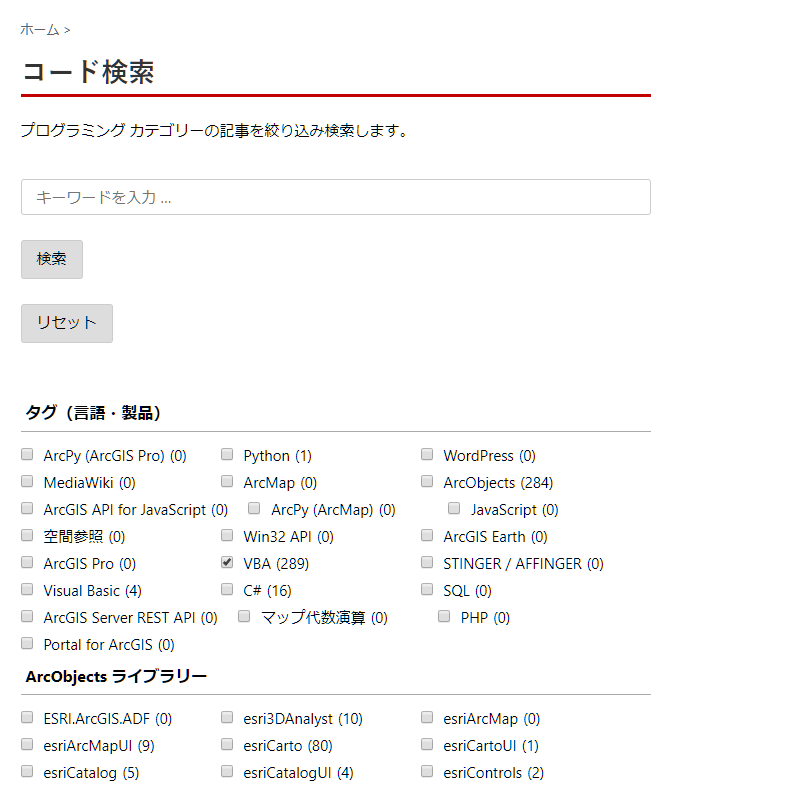Click the コード検索 page heading
Screen dimensions: 790x790
[88, 72]
